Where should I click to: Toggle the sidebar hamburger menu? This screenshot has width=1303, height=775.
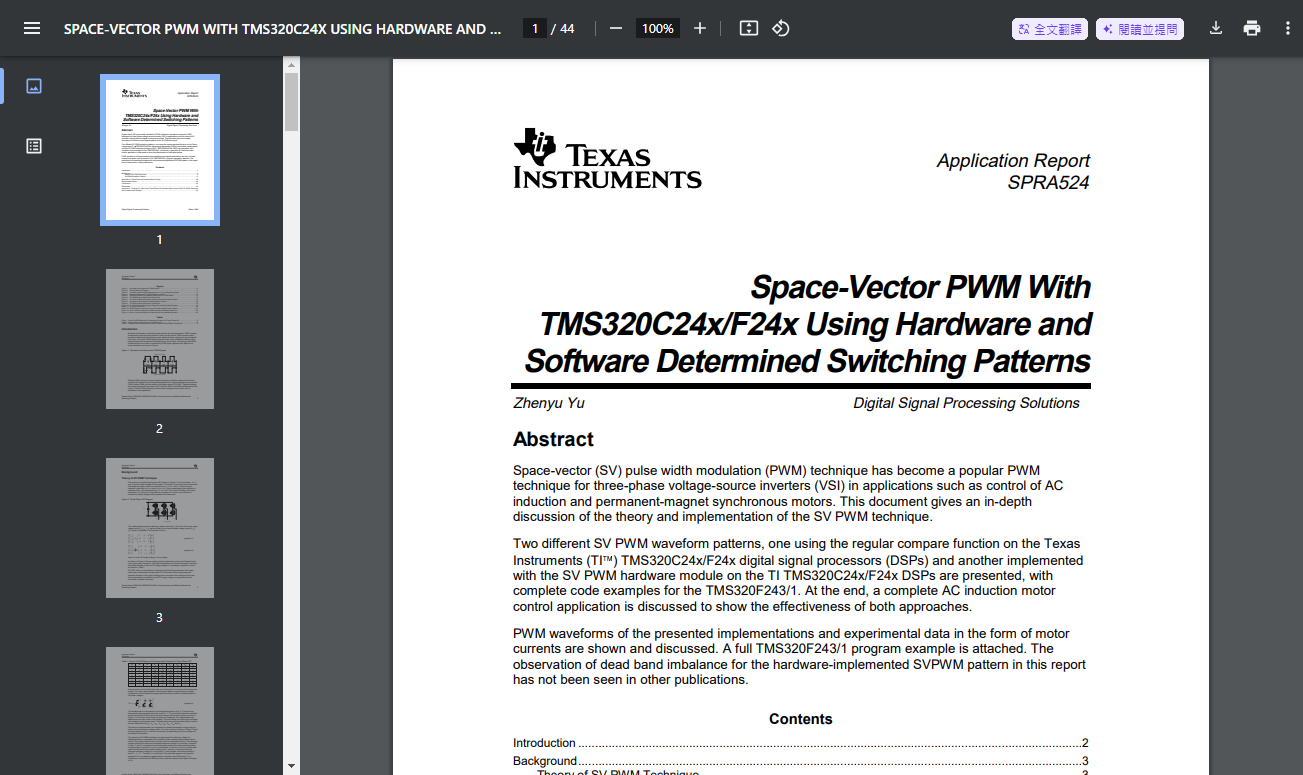[32, 28]
